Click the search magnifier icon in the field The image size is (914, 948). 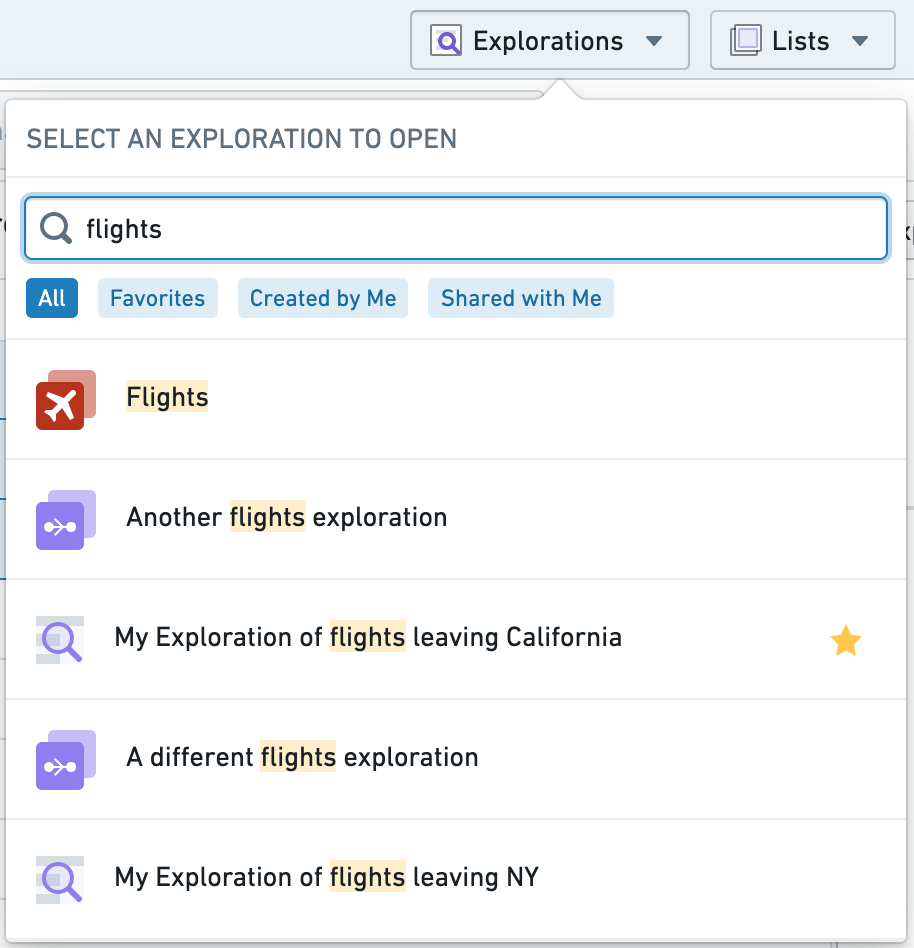pos(56,229)
